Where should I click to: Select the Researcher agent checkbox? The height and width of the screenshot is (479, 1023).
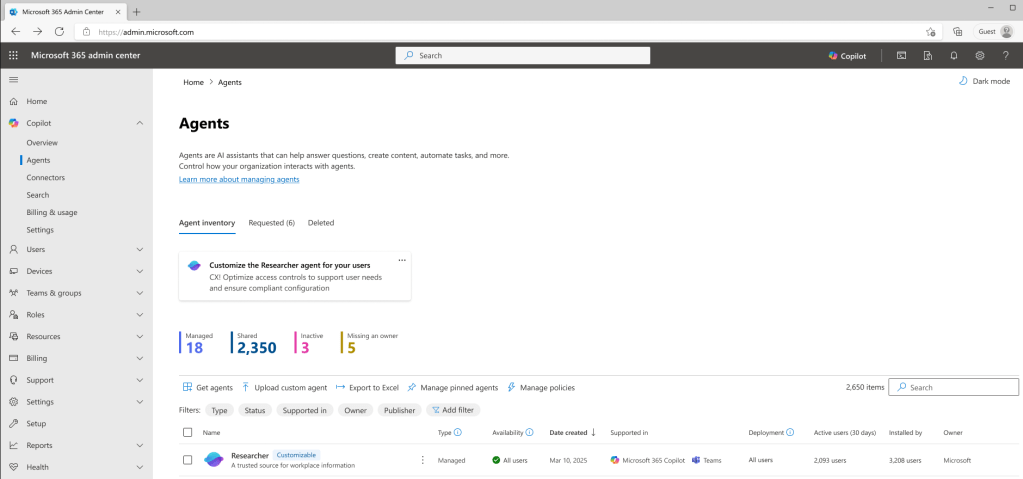(x=188, y=460)
